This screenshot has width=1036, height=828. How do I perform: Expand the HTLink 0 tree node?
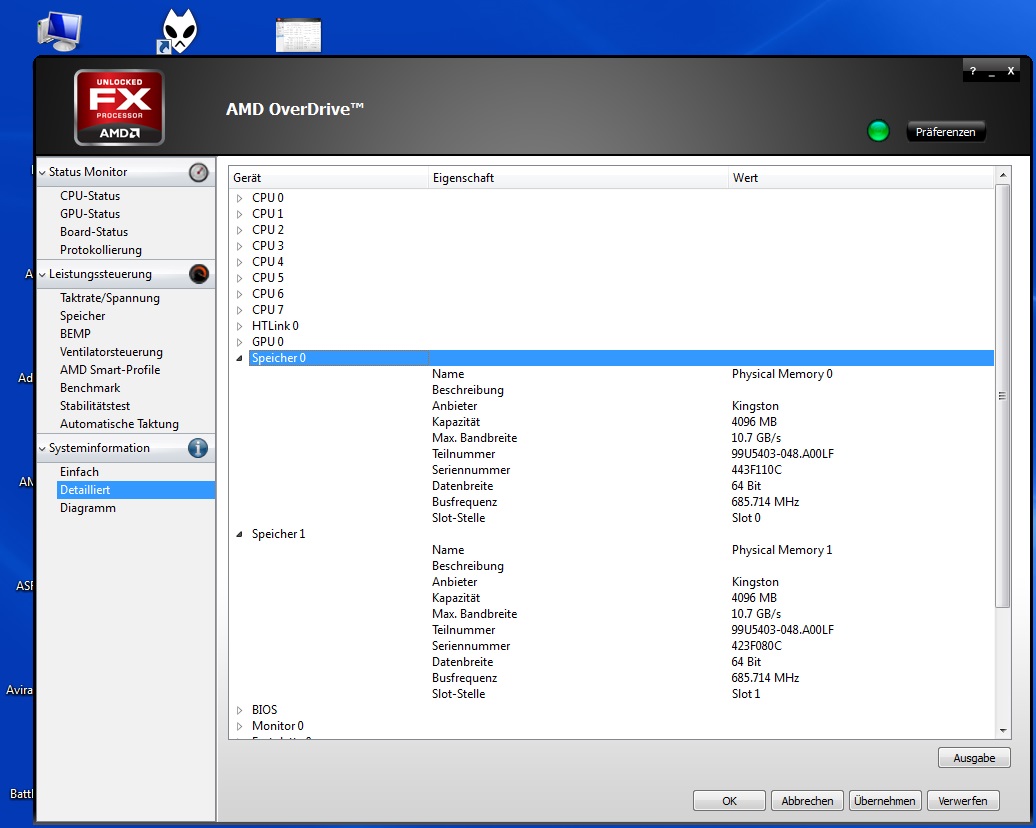click(x=239, y=326)
